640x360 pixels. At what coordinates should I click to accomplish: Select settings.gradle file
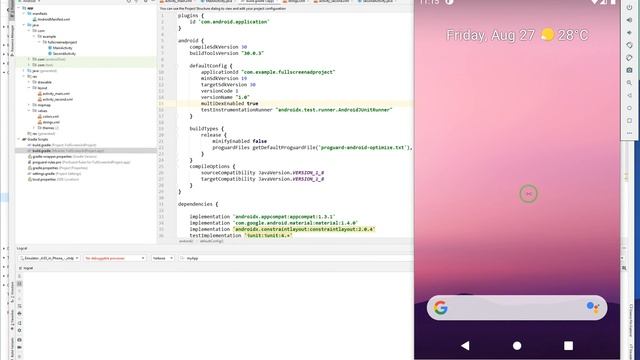54,173
